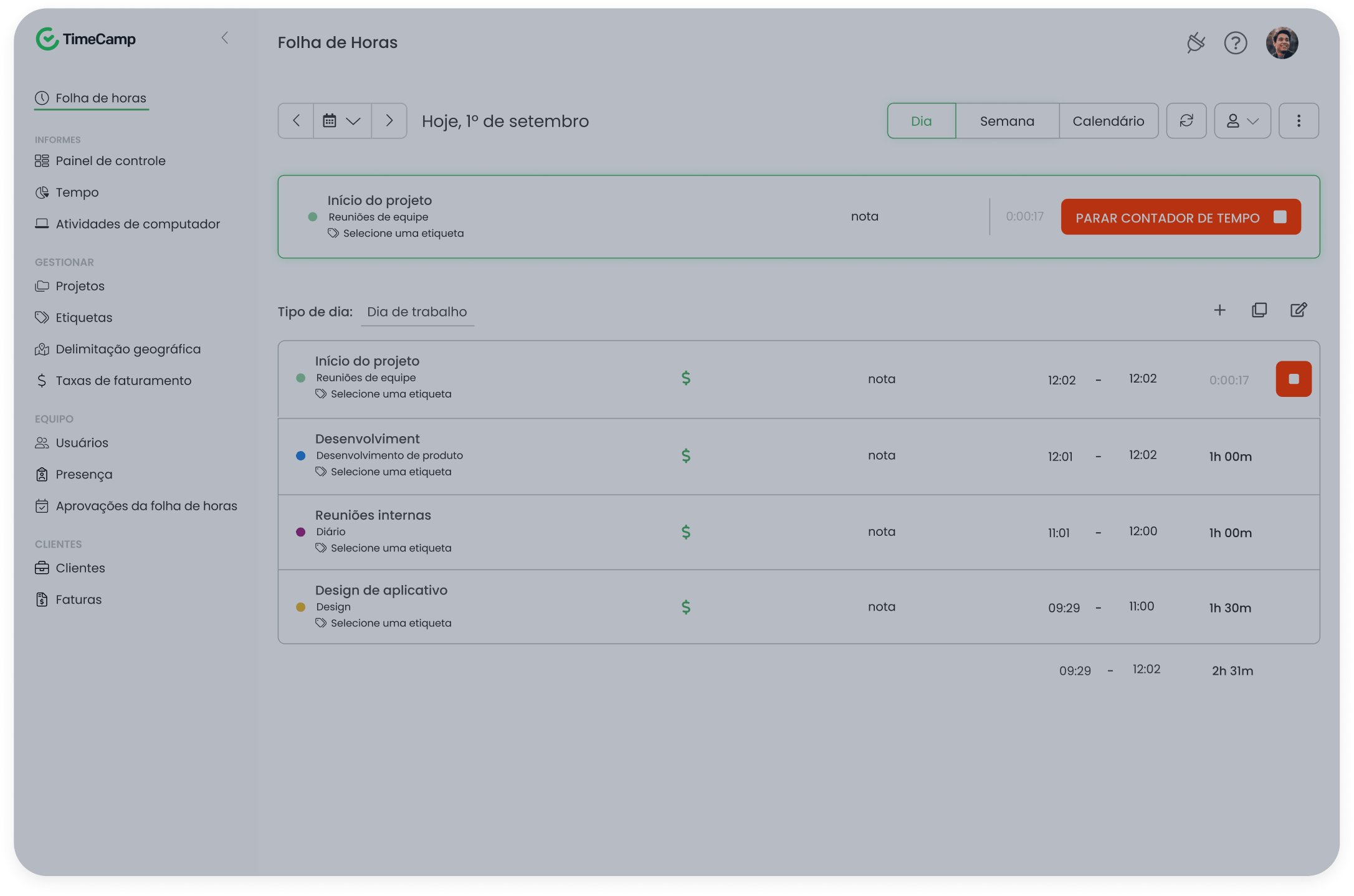Open Delimitação geográfica

[118, 349]
